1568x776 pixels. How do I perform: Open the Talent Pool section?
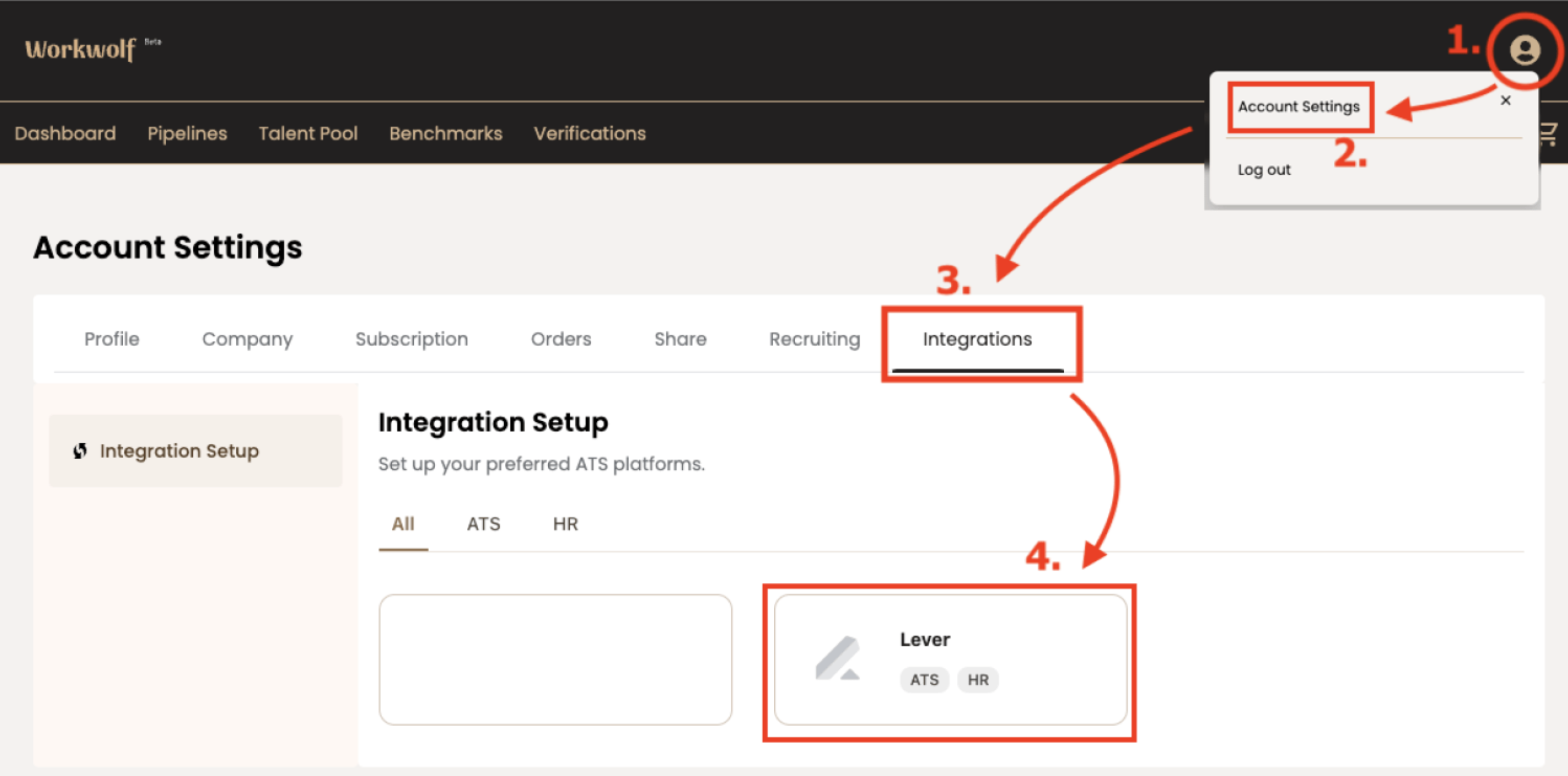click(308, 133)
